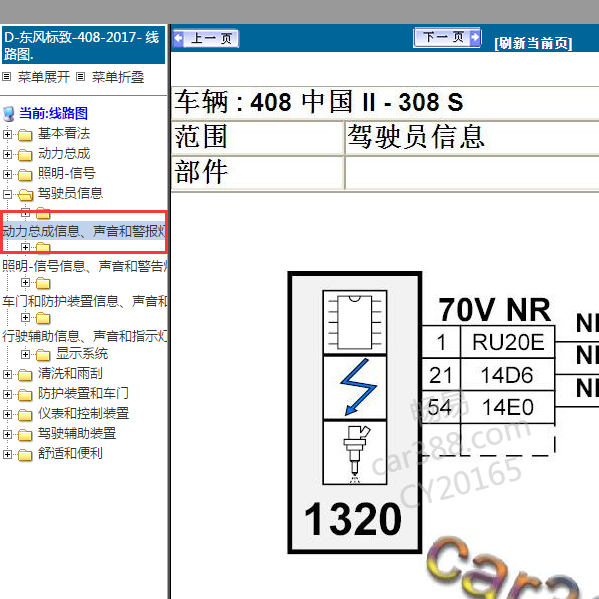Expand the 仪表和控制装置 tree node
The image size is (599, 599).
pos(7,414)
